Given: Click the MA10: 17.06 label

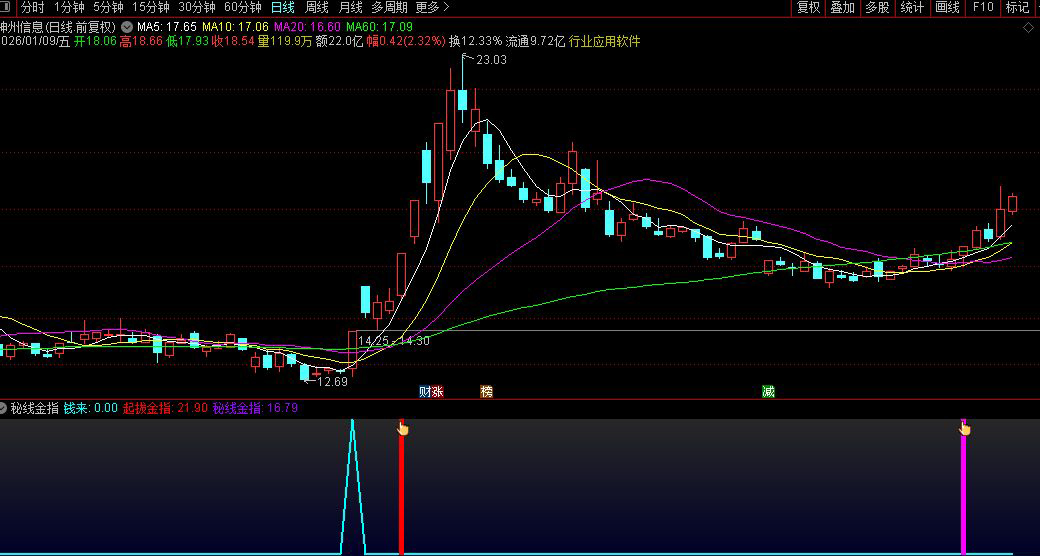Looking at the screenshot, I should 235,27.
